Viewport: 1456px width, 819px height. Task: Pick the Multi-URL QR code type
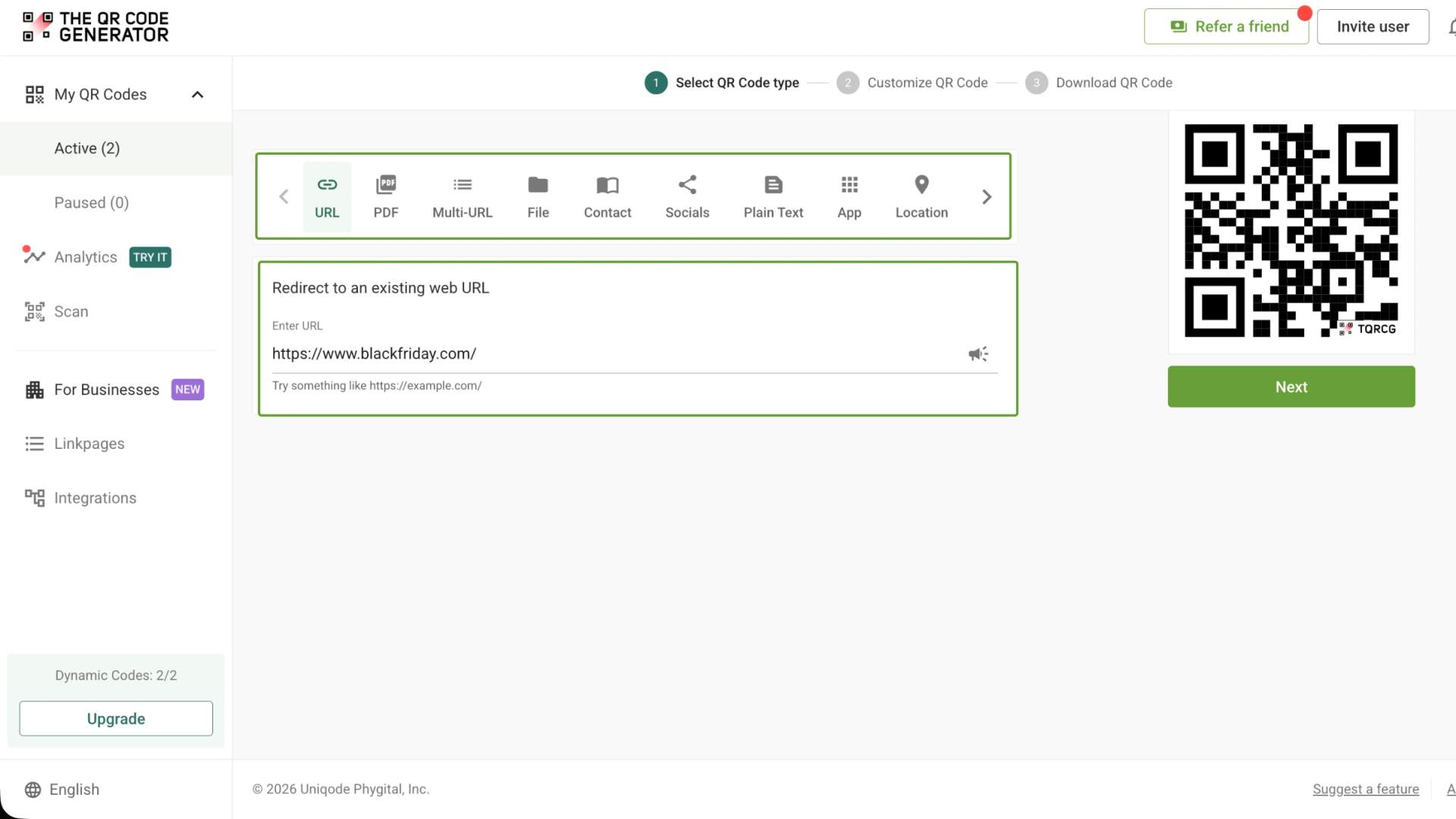(463, 197)
